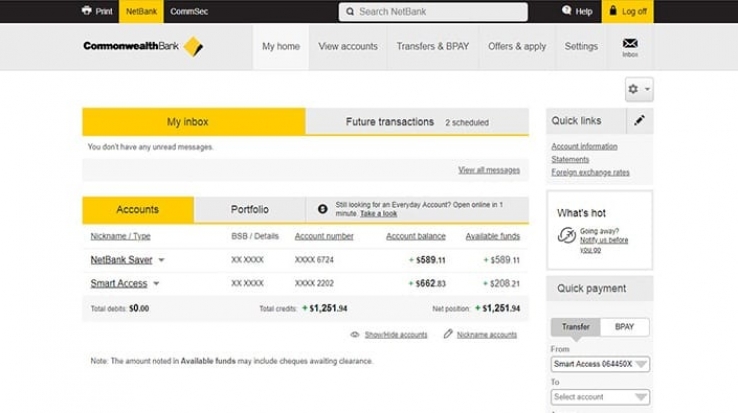738x413 pixels.
Task: Click the Going away travel icon
Action: [566, 236]
